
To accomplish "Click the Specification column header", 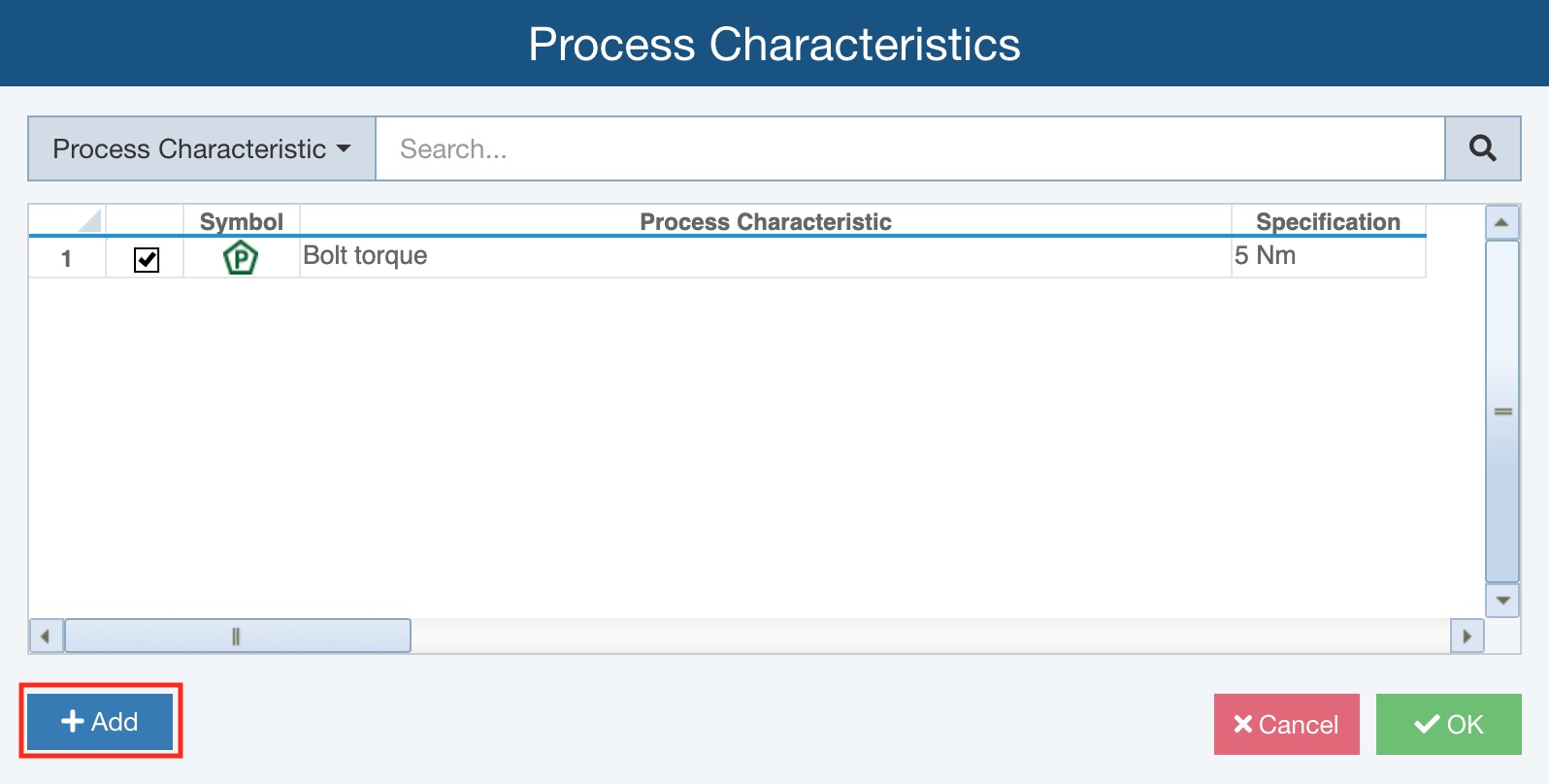I will tap(1327, 221).
